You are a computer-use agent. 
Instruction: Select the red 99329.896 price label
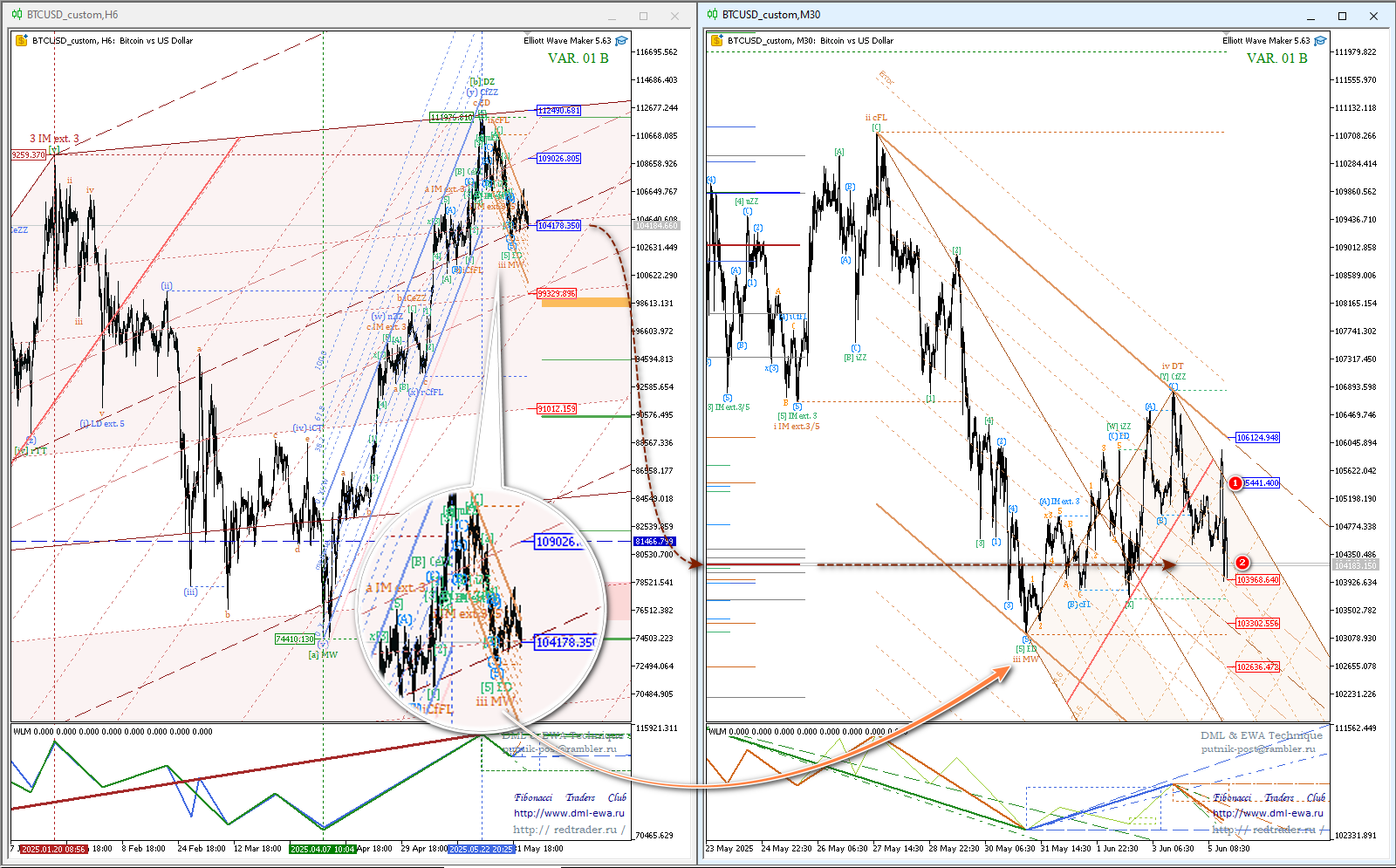[x=557, y=294]
